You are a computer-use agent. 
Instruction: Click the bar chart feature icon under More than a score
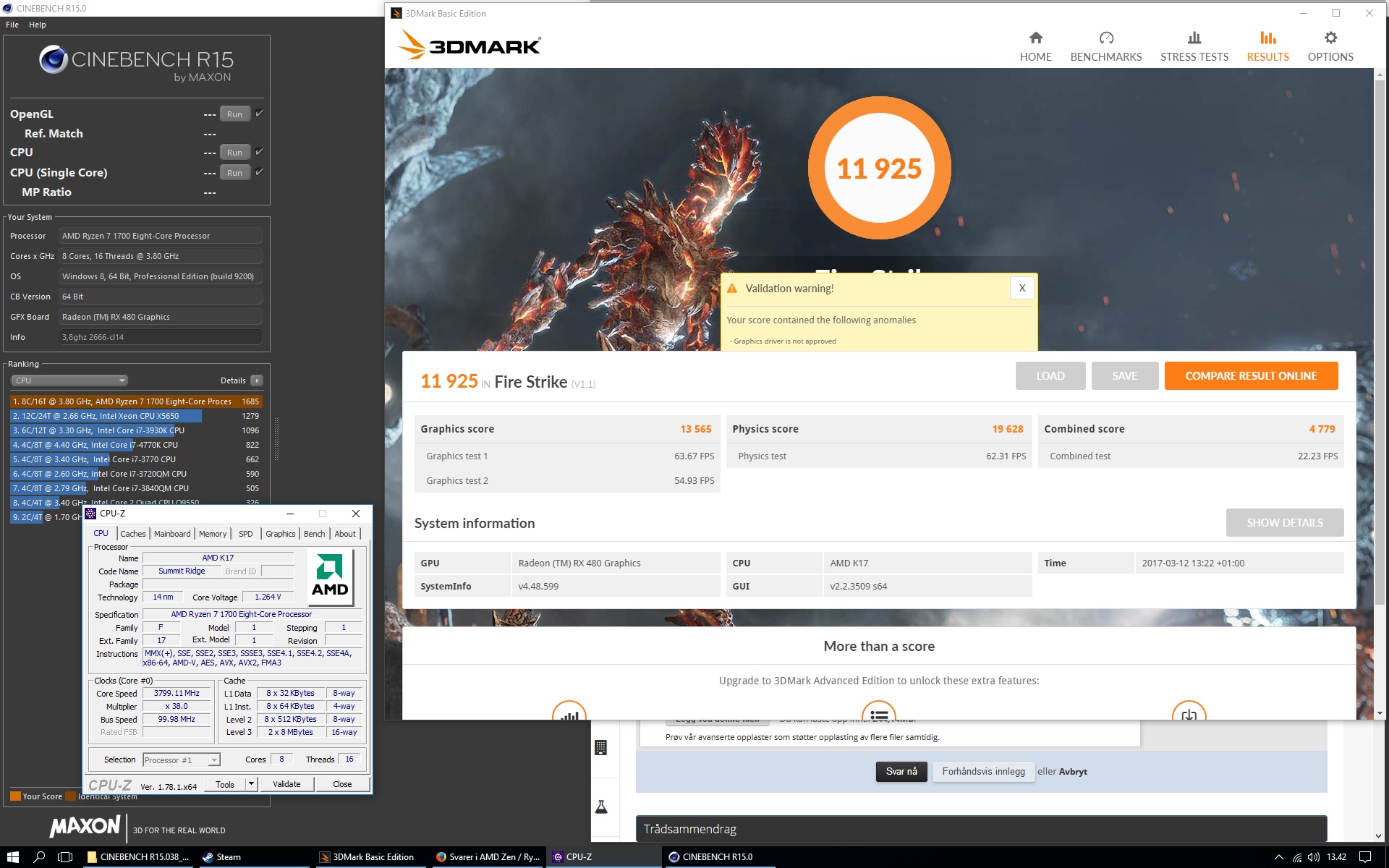pyautogui.click(x=569, y=710)
